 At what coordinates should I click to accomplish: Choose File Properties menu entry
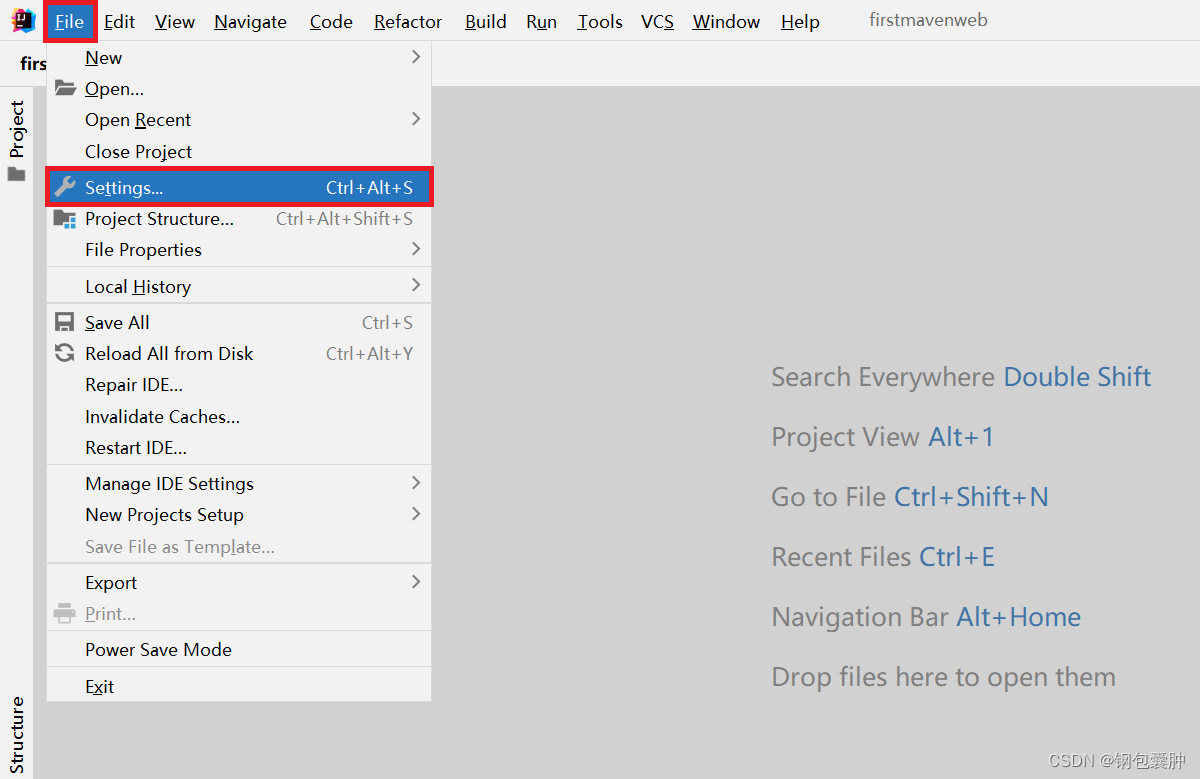(x=239, y=249)
